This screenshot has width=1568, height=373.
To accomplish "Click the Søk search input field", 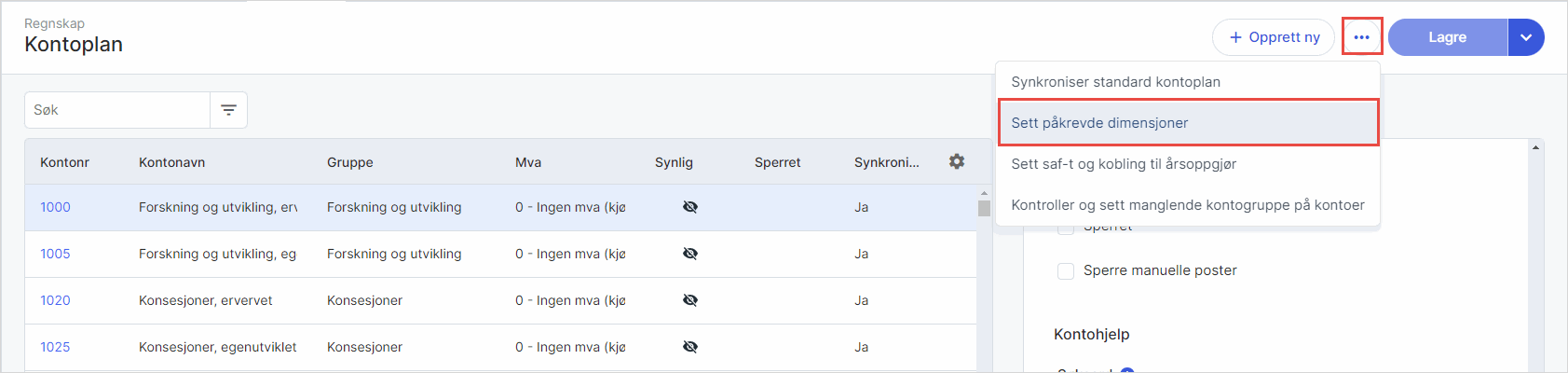I will coord(116,110).
